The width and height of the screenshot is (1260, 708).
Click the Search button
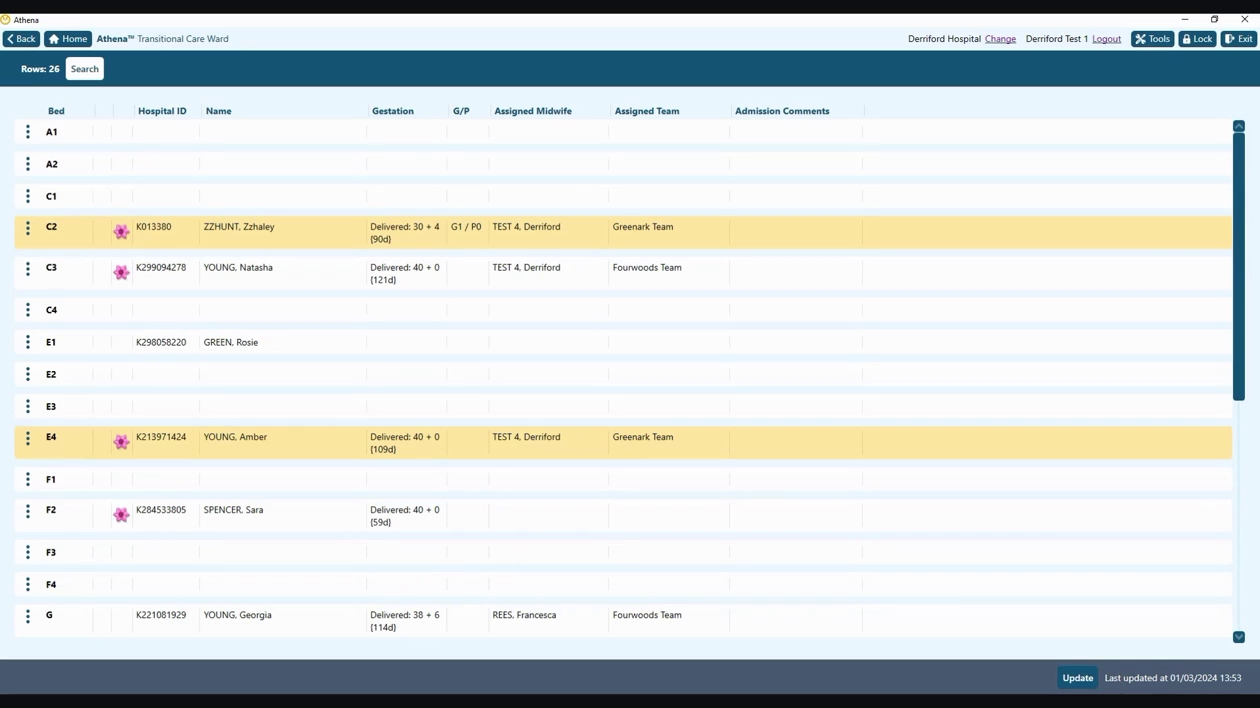point(85,69)
